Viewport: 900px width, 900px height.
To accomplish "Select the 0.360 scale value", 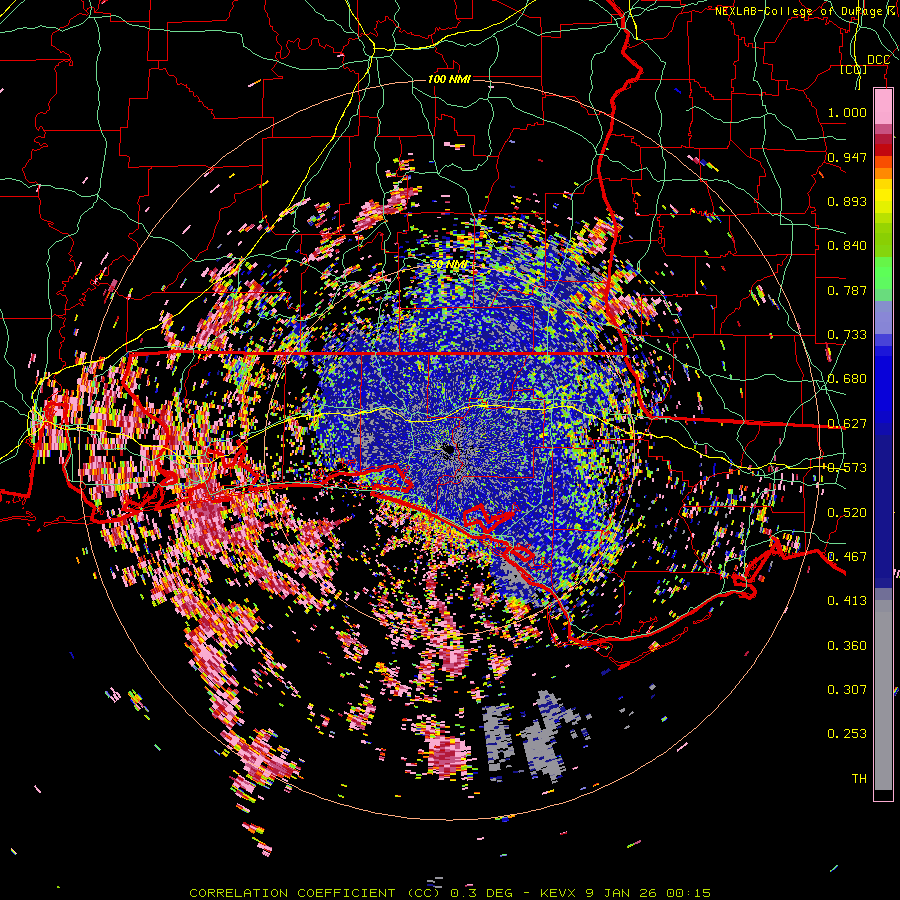I will 847,646.
